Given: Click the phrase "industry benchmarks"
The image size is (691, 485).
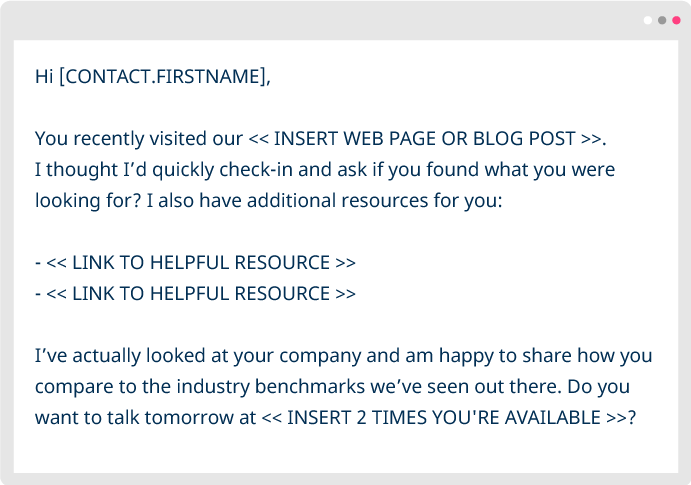Looking at the screenshot, I should click(x=264, y=387).
